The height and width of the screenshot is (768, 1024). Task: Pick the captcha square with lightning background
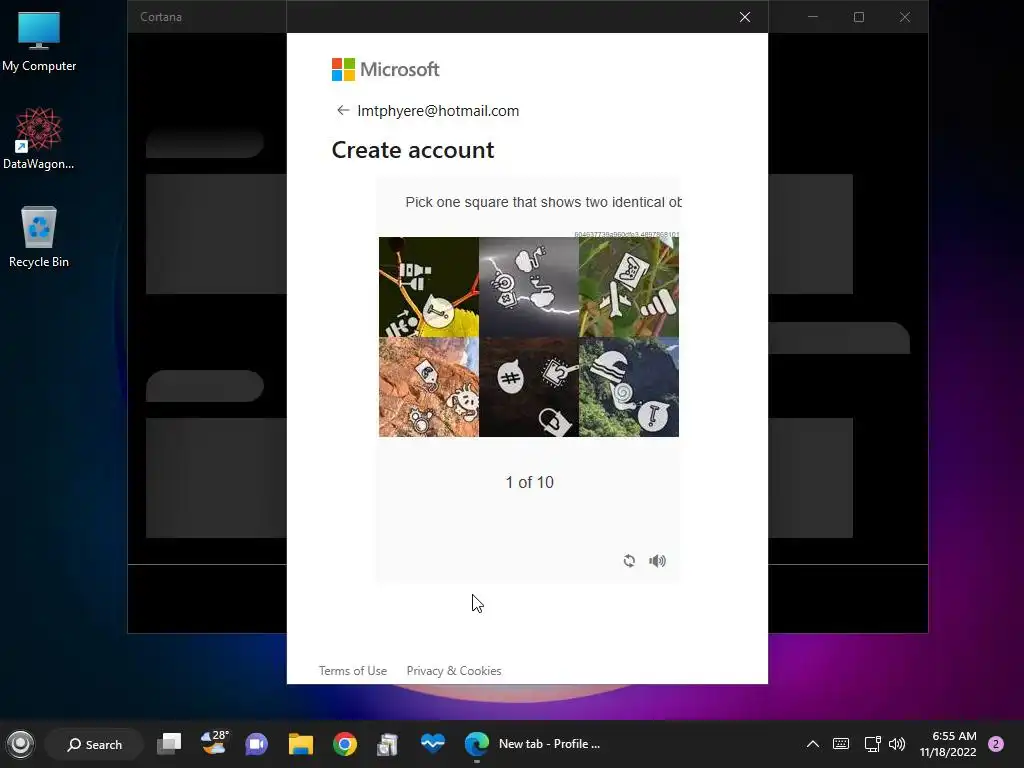529,287
